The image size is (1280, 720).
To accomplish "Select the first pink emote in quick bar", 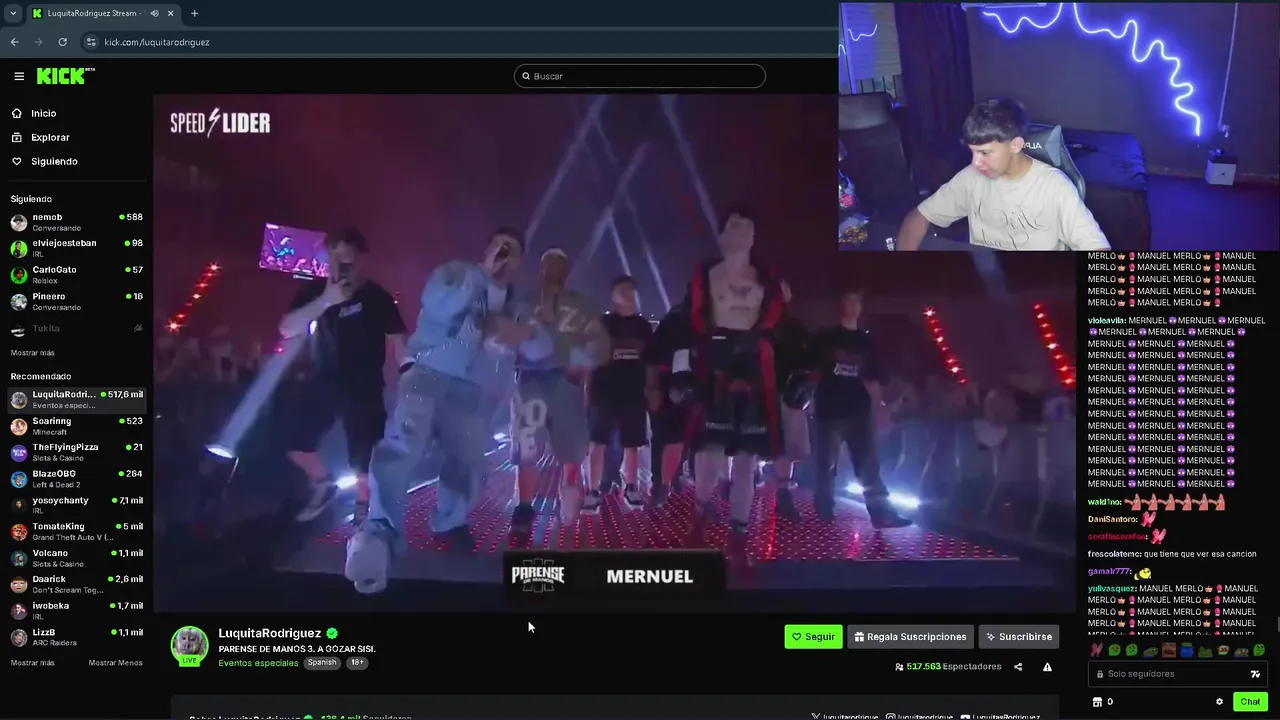I will click(x=1097, y=650).
